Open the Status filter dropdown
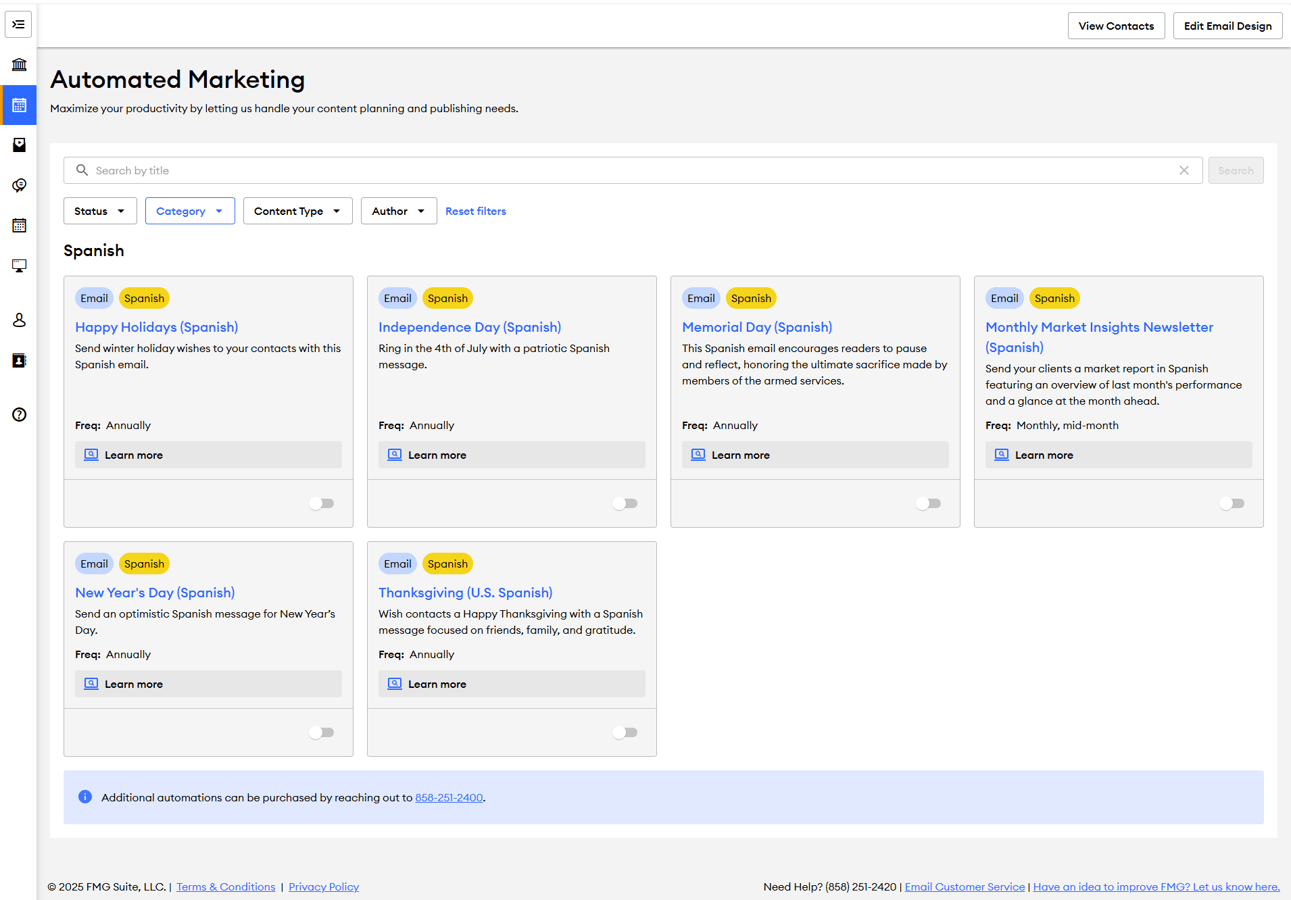The image size is (1291, 900). [x=100, y=211]
